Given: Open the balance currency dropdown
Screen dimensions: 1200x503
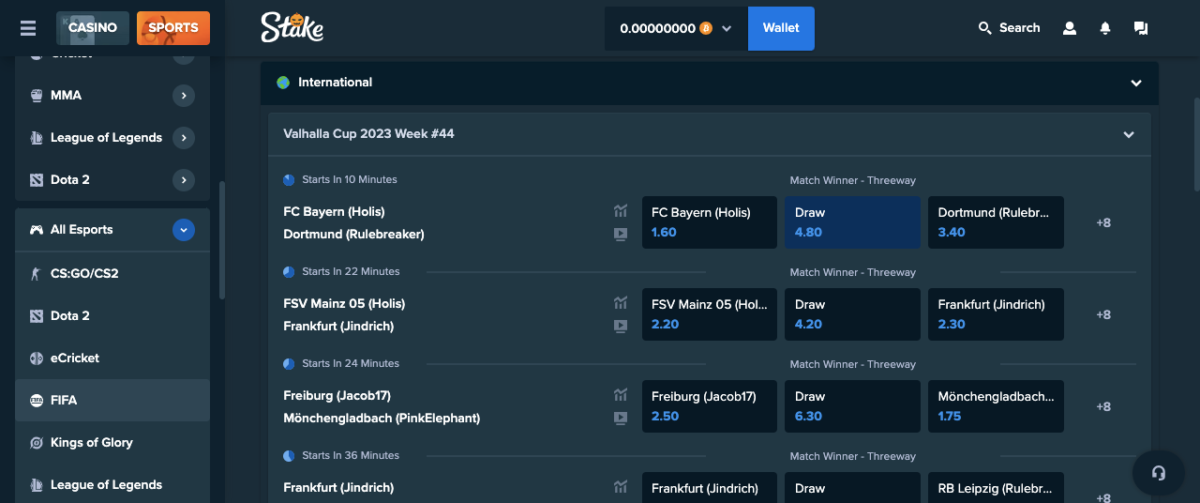Looking at the screenshot, I should 727,29.
